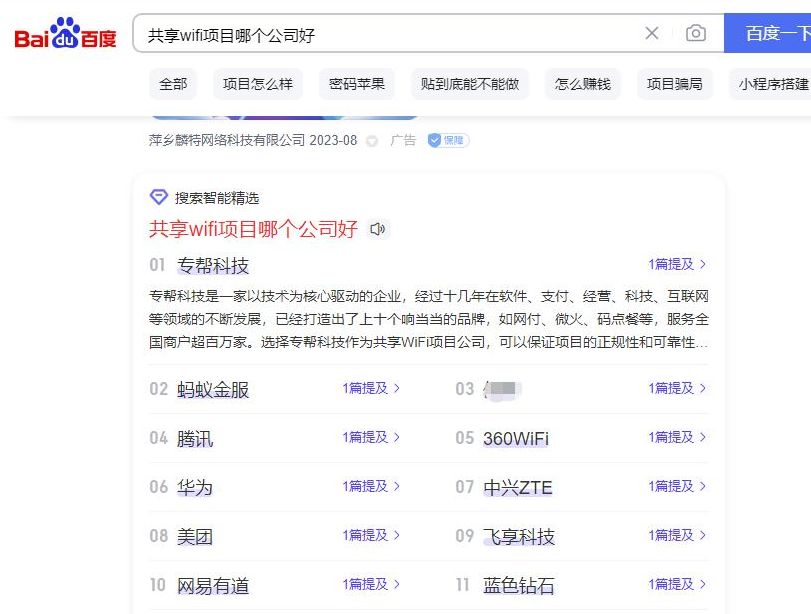This screenshot has width=811, height=614.
Task: Open the 蚂蚁金服 result link
Action: pyautogui.click(x=215, y=389)
